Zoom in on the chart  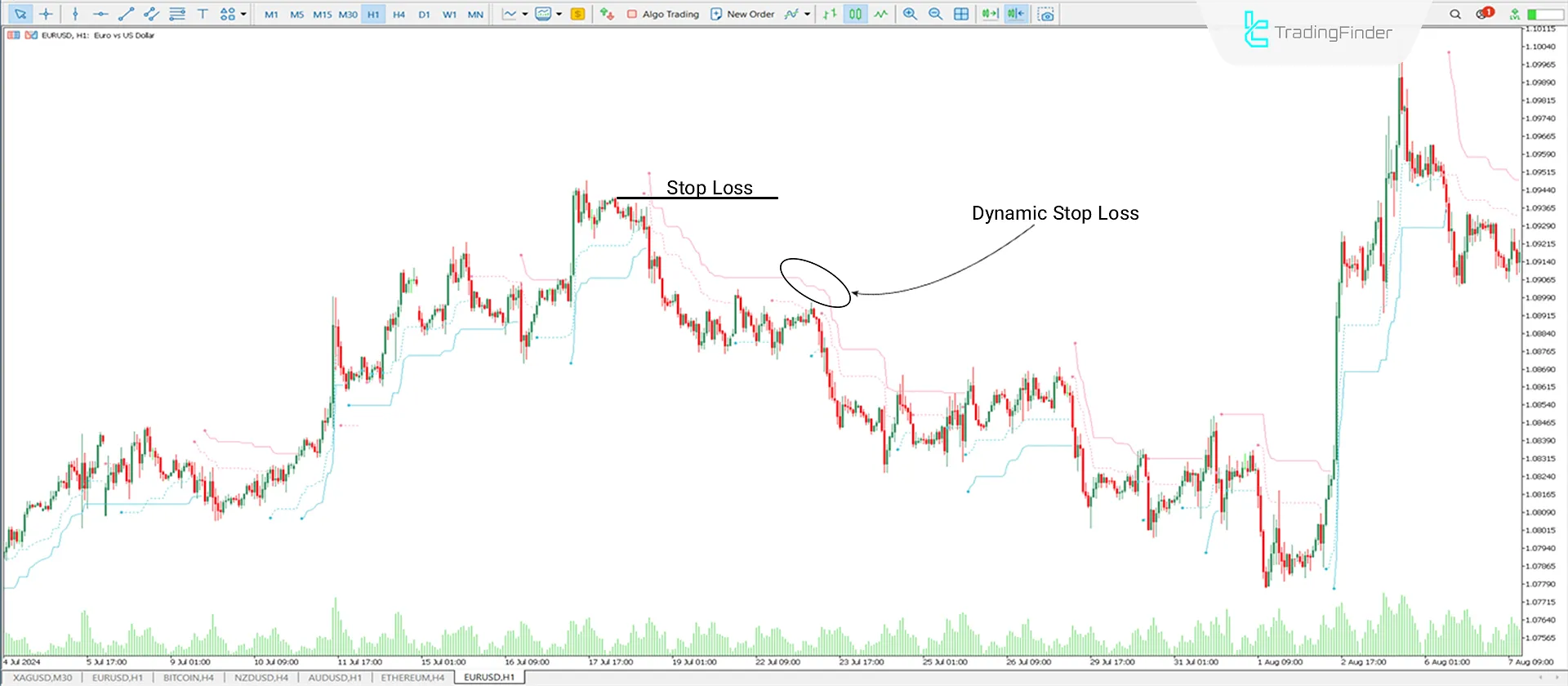pos(910,14)
